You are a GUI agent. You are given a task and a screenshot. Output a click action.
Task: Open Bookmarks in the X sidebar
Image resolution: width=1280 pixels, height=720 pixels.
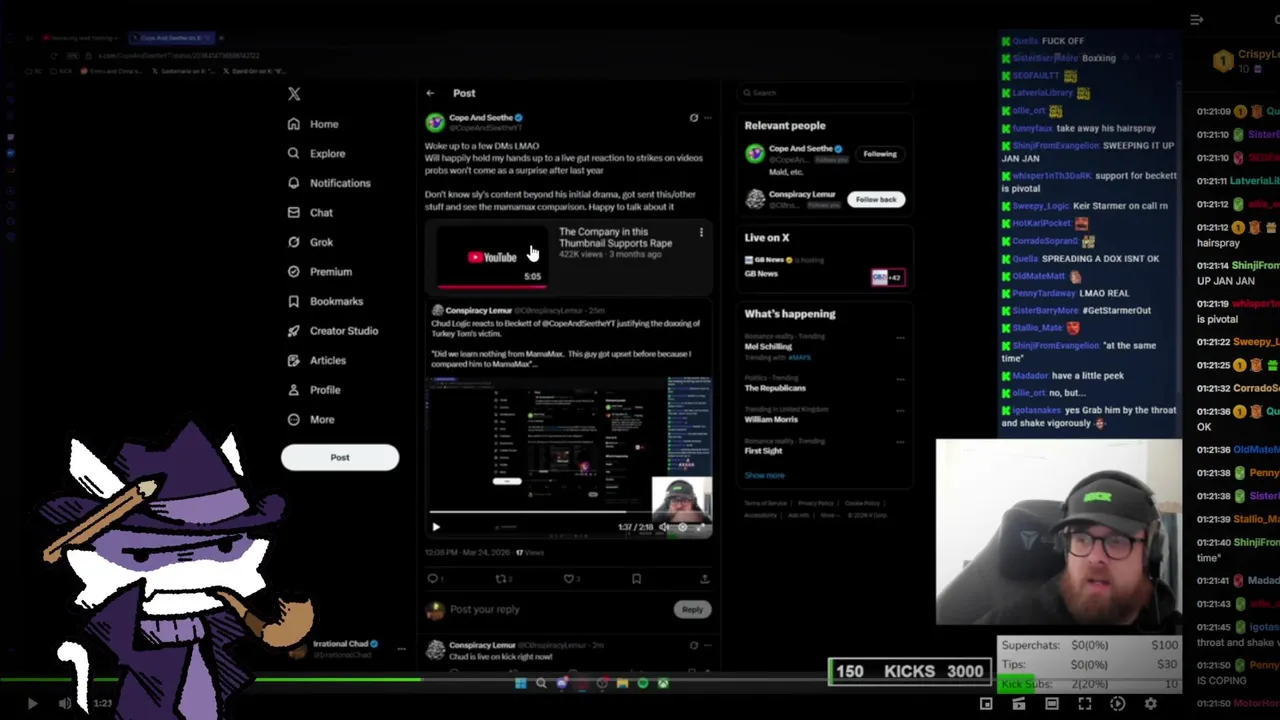[x=324, y=301]
